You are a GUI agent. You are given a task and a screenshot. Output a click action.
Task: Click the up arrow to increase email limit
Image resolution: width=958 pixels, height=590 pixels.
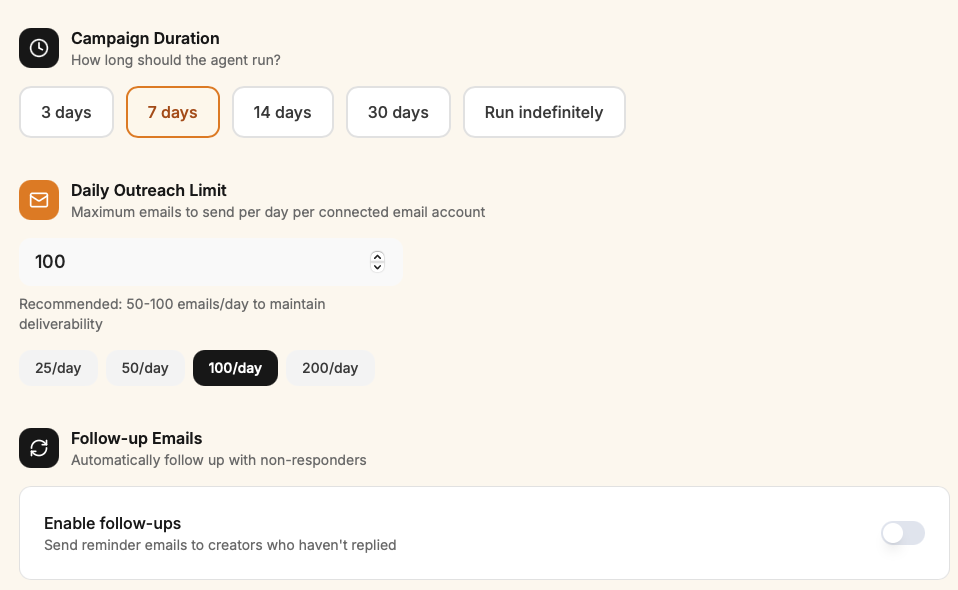pyautogui.click(x=378, y=256)
